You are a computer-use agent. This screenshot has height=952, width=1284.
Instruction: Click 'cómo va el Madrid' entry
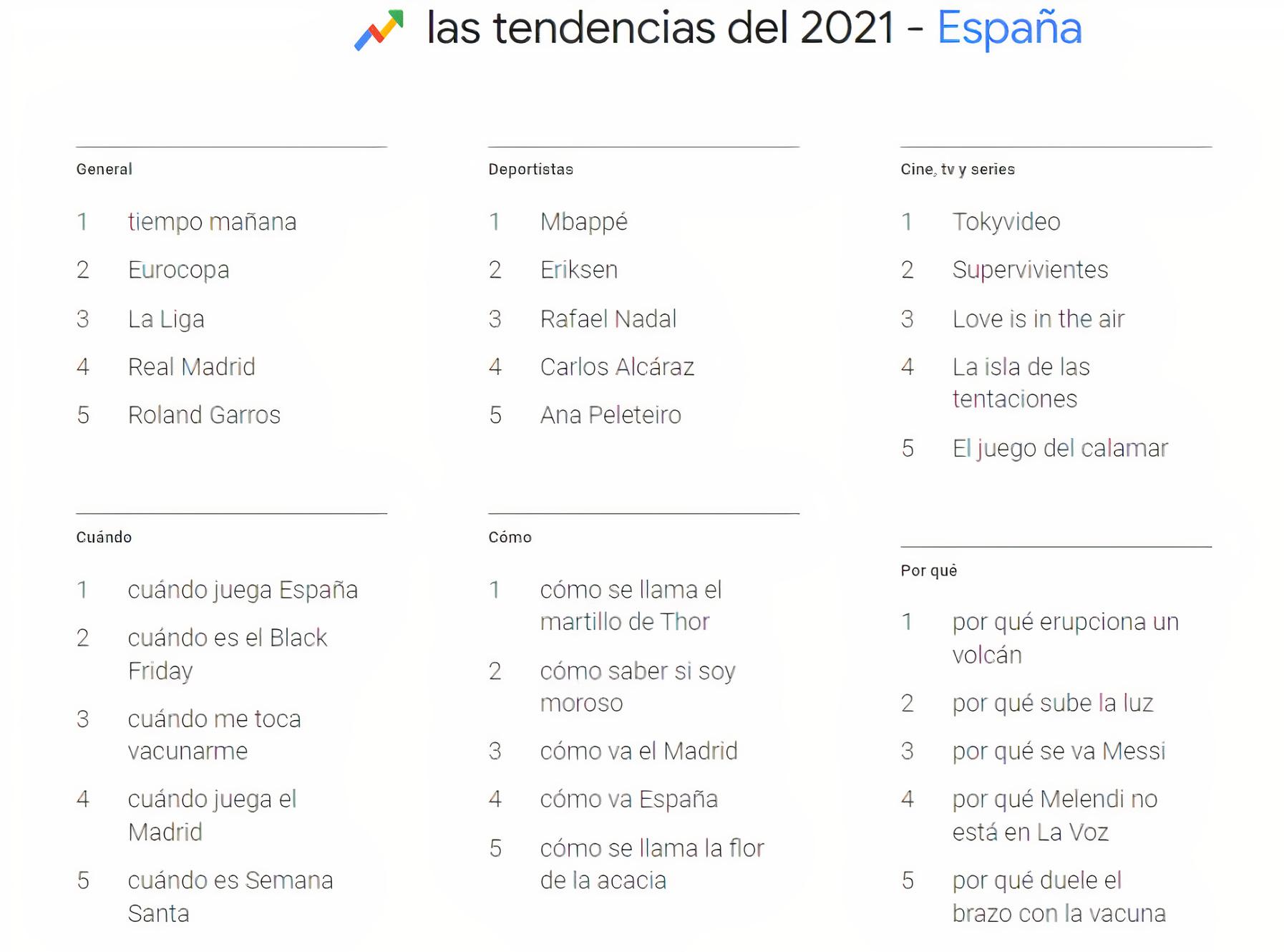[x=638, y=752]
